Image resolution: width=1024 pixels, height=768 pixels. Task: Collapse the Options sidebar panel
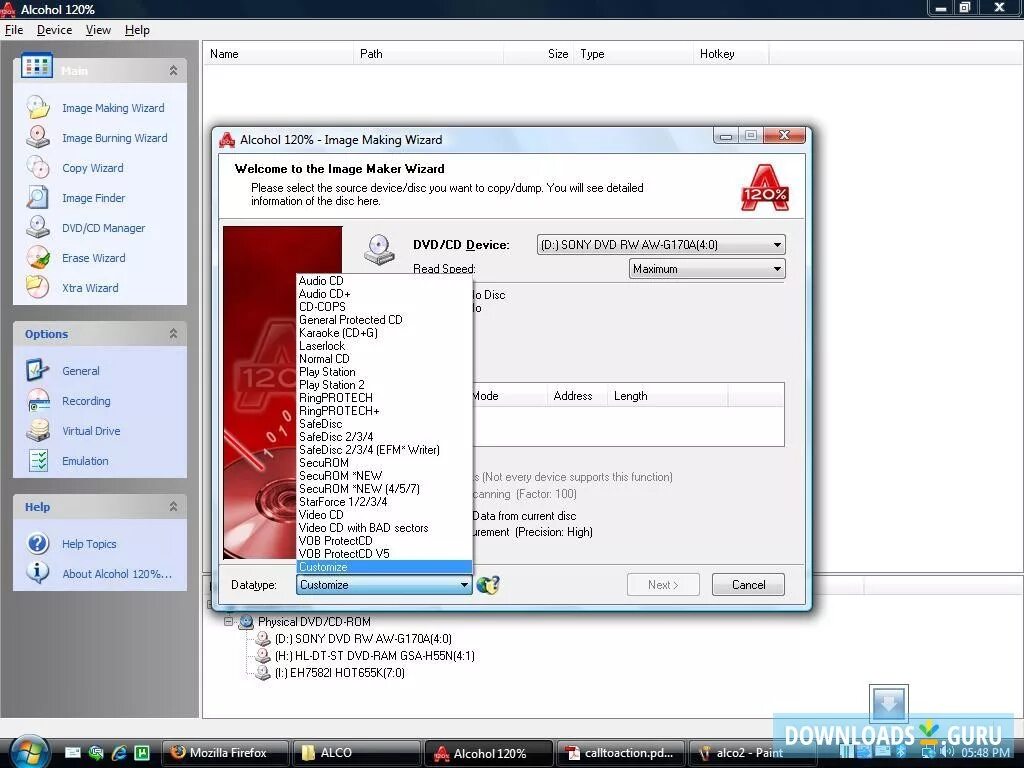click(173, 334)
